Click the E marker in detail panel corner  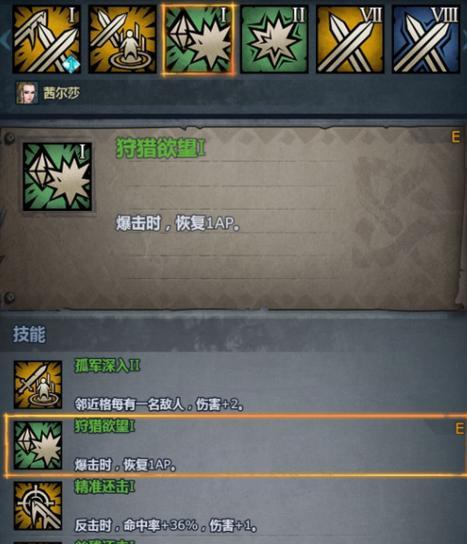coord(456,137)
